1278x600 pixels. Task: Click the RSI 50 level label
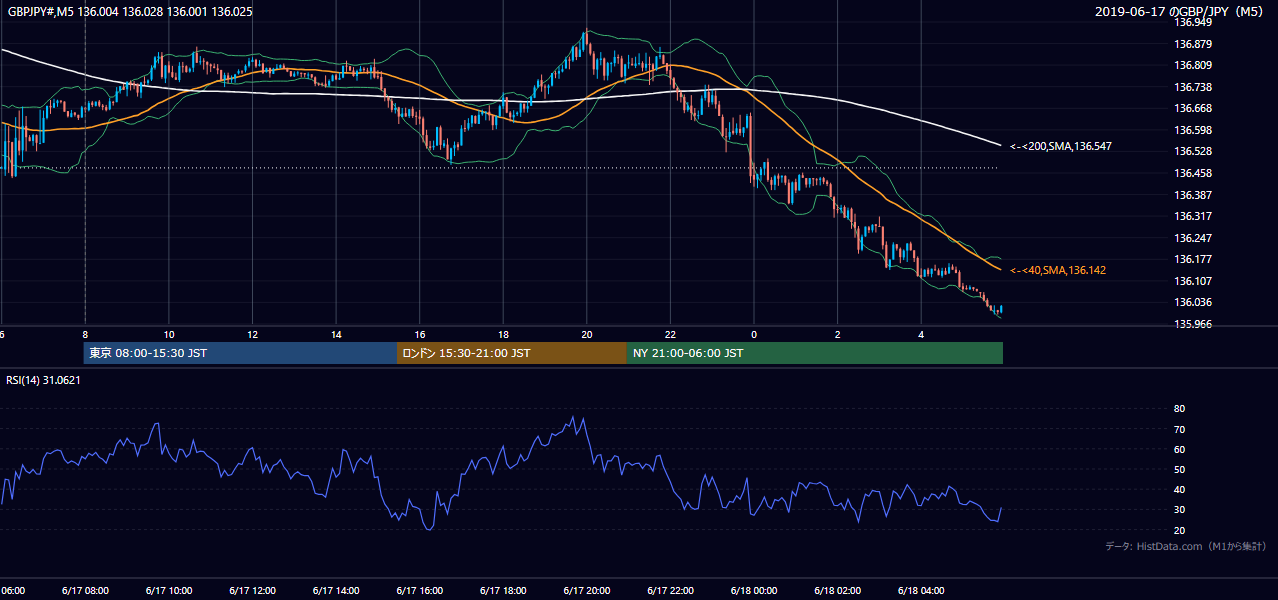point(1179,469)
